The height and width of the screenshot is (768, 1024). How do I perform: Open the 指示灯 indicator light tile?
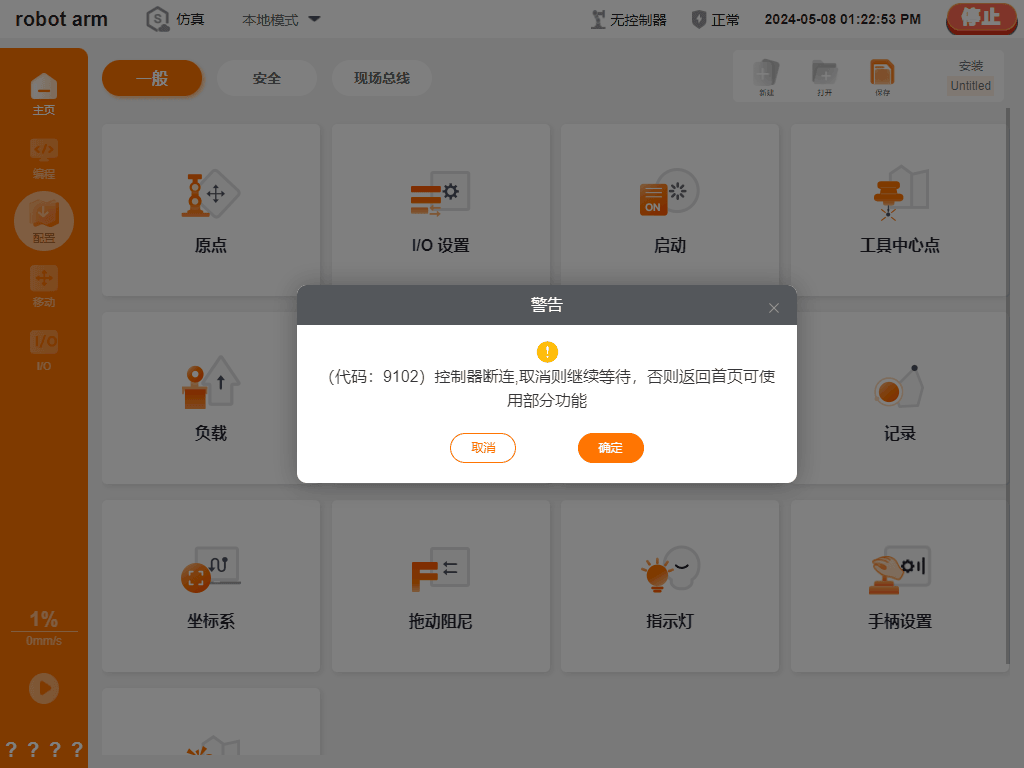click(669, 586)
